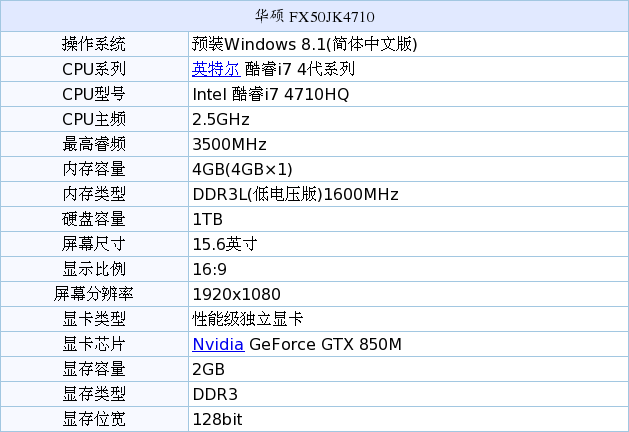The width and height of the screenshot is (629, 432).
Task: Click the CPU主频 label cell
Action: [x=94, y=119]
